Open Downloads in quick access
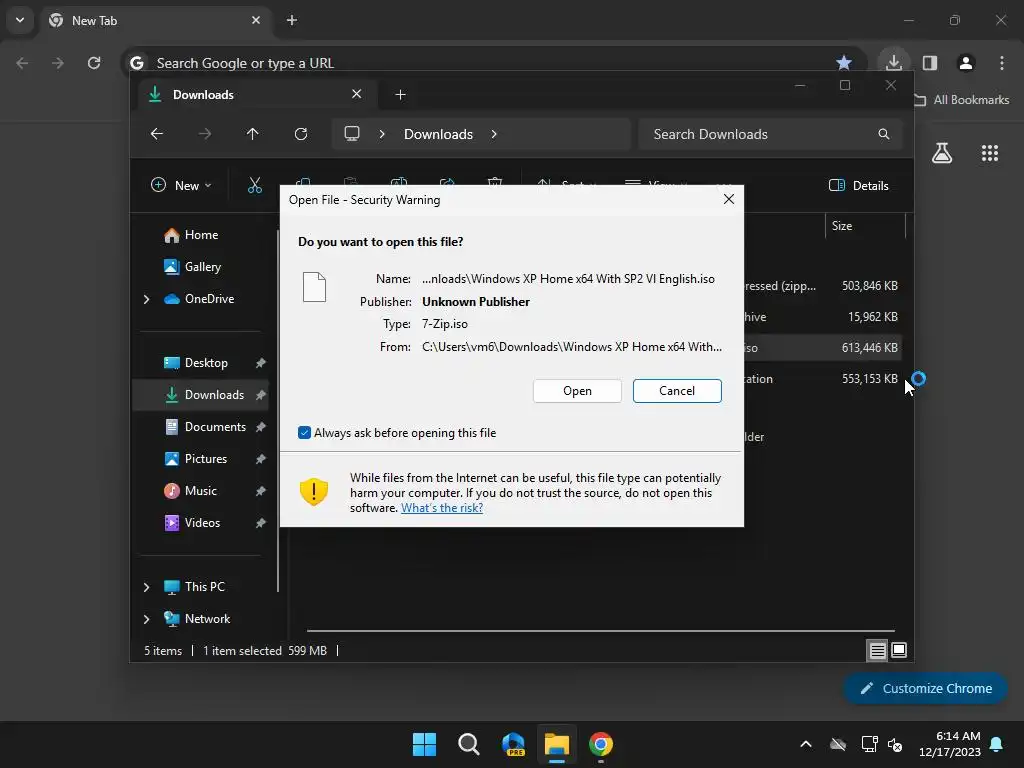The height and width of the screenshot is (768, 1024). 214,394
